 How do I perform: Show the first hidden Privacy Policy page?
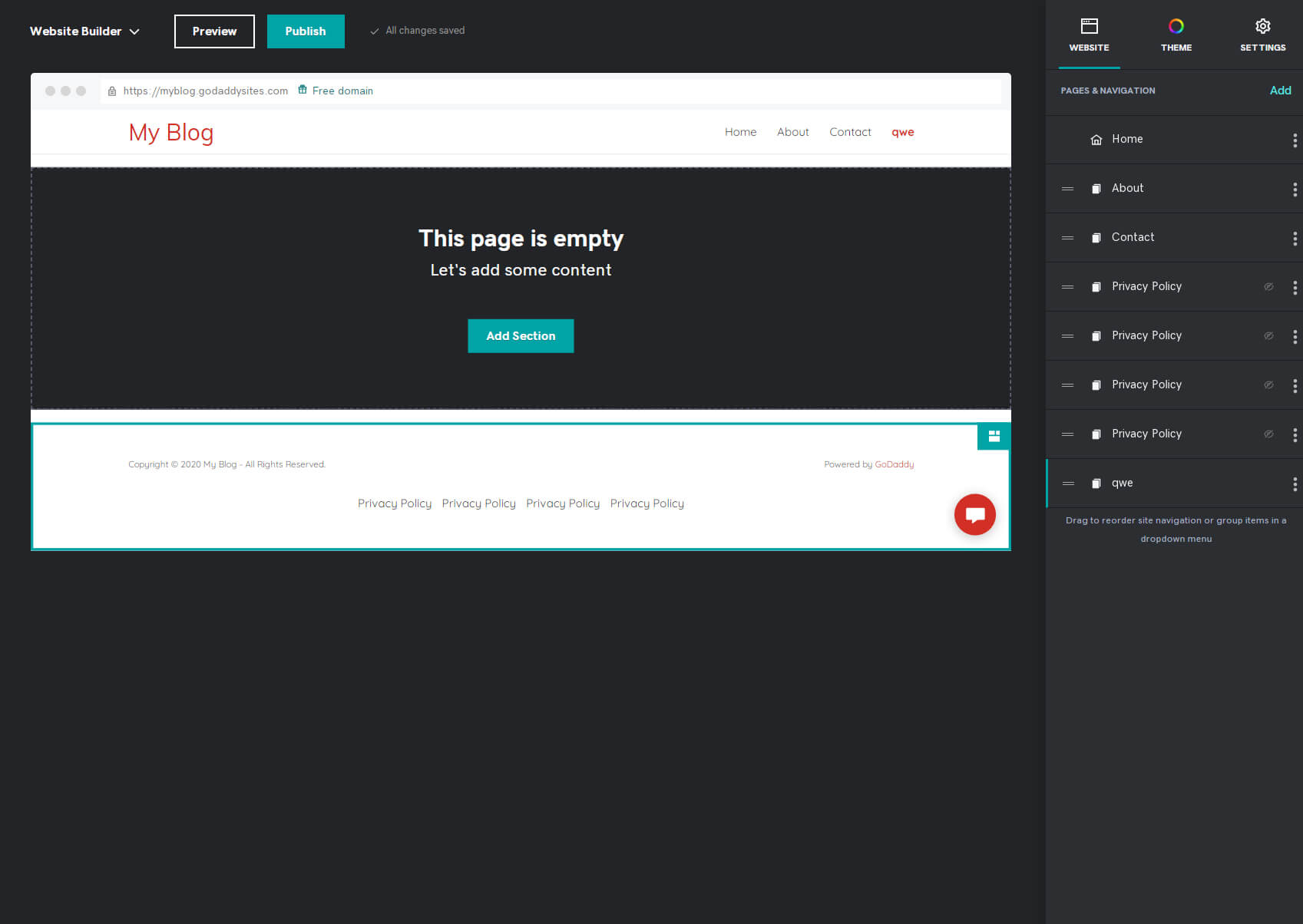(x=1268, y=285)
